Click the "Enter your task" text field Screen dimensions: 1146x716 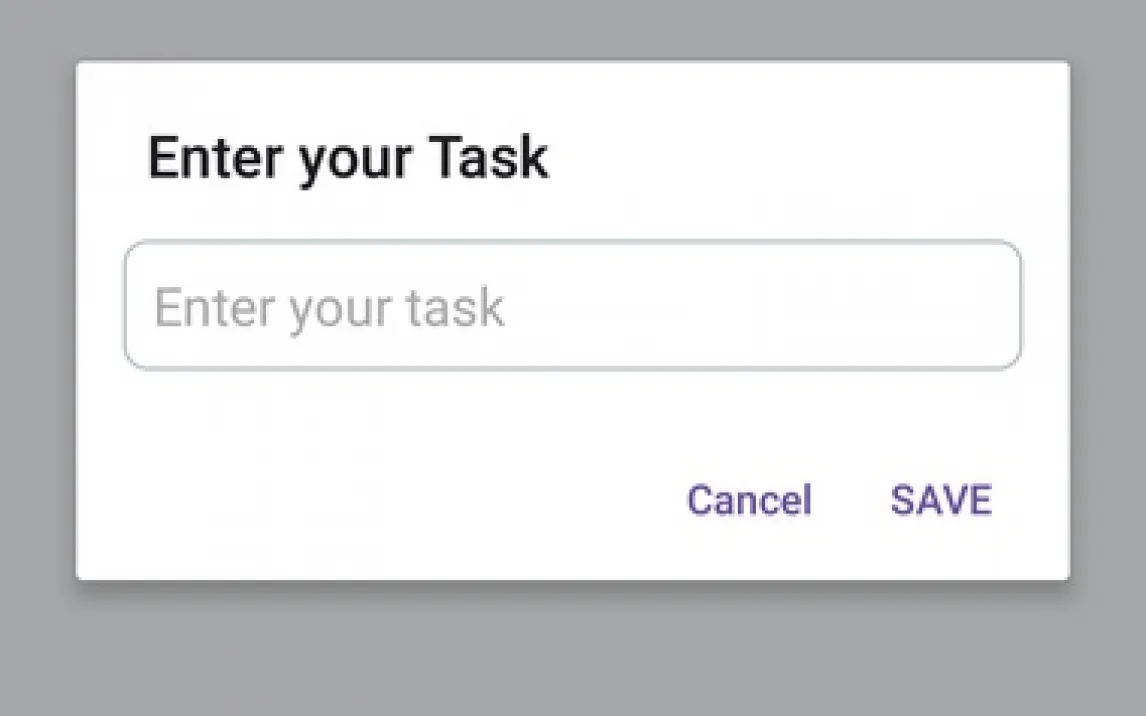[x=572, y=306]
